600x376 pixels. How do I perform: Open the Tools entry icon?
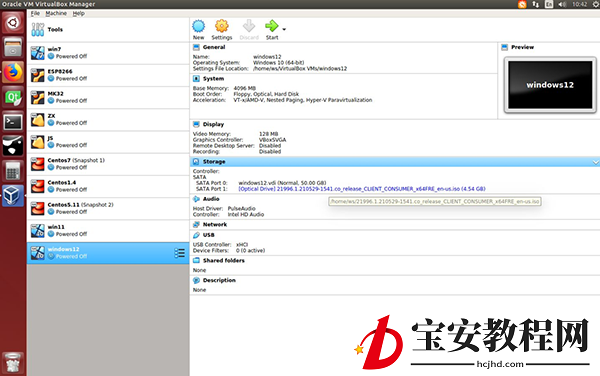[x=38, y=29]
